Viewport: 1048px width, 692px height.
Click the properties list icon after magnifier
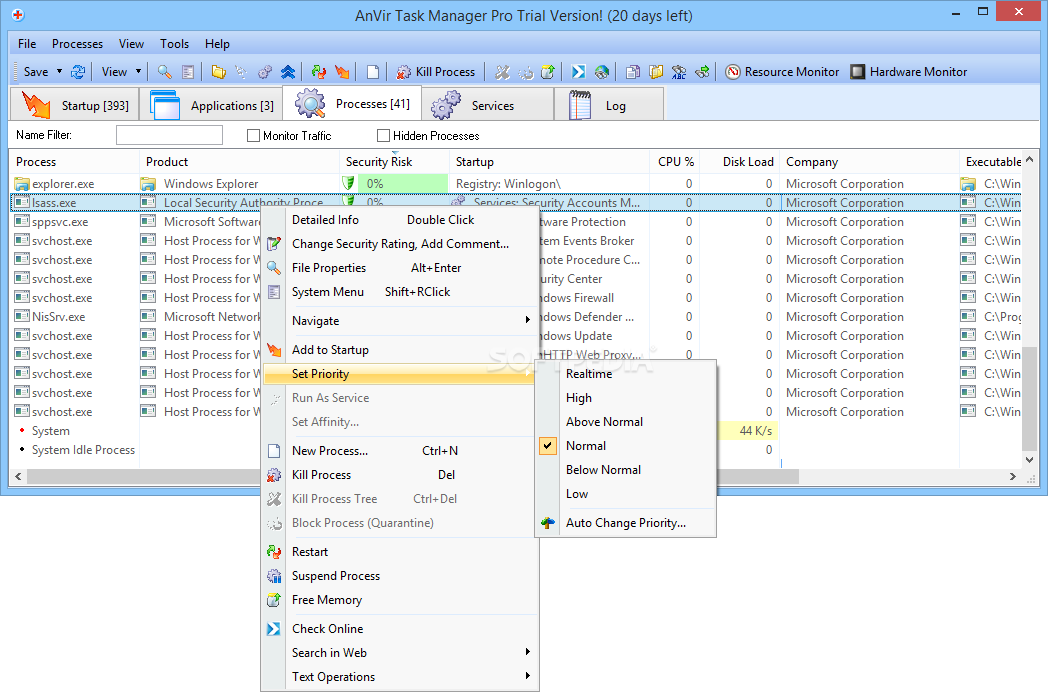pyautogui.click(x=188, y=72)
